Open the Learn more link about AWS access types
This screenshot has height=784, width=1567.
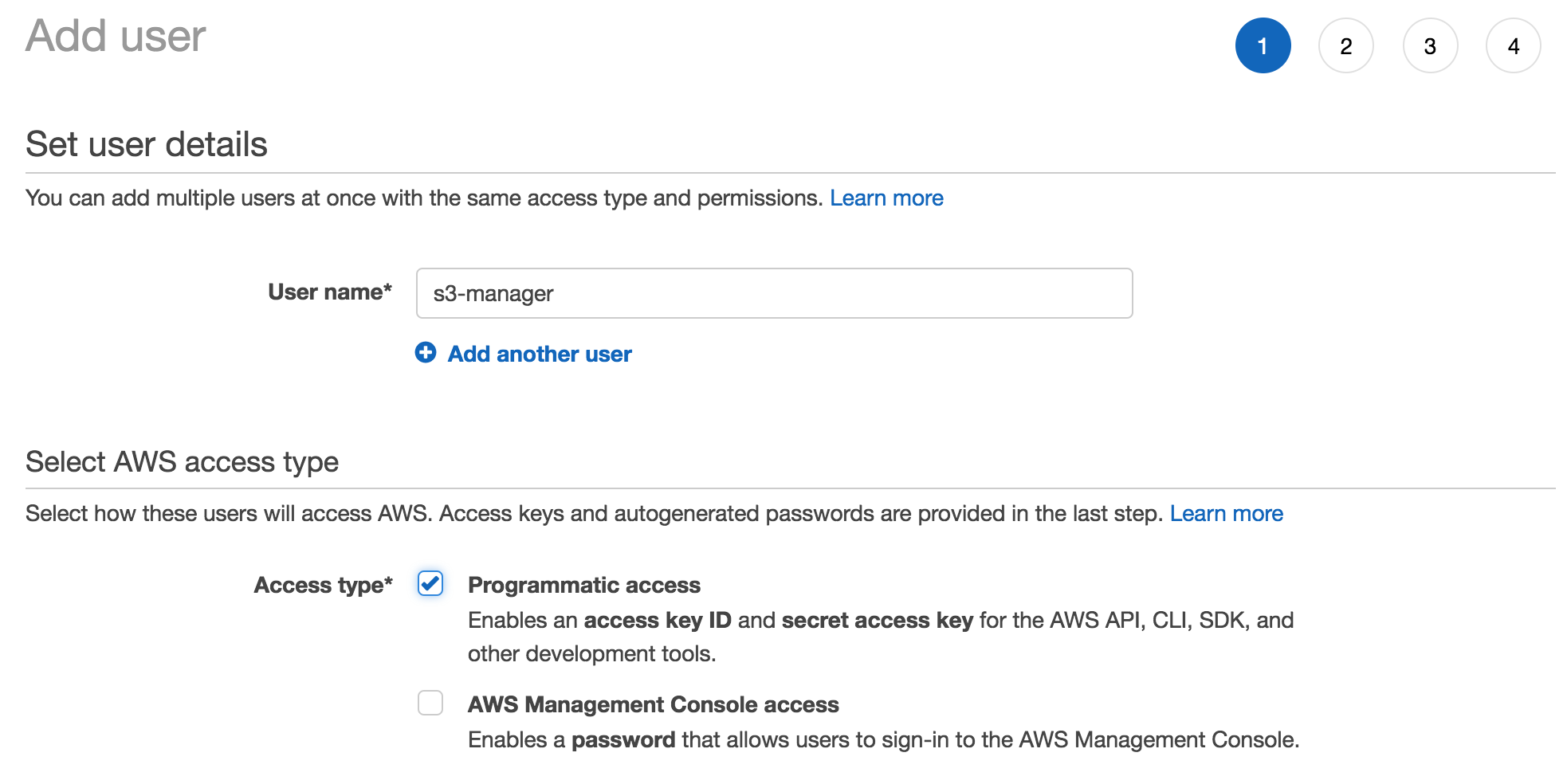pos(1227,513)
